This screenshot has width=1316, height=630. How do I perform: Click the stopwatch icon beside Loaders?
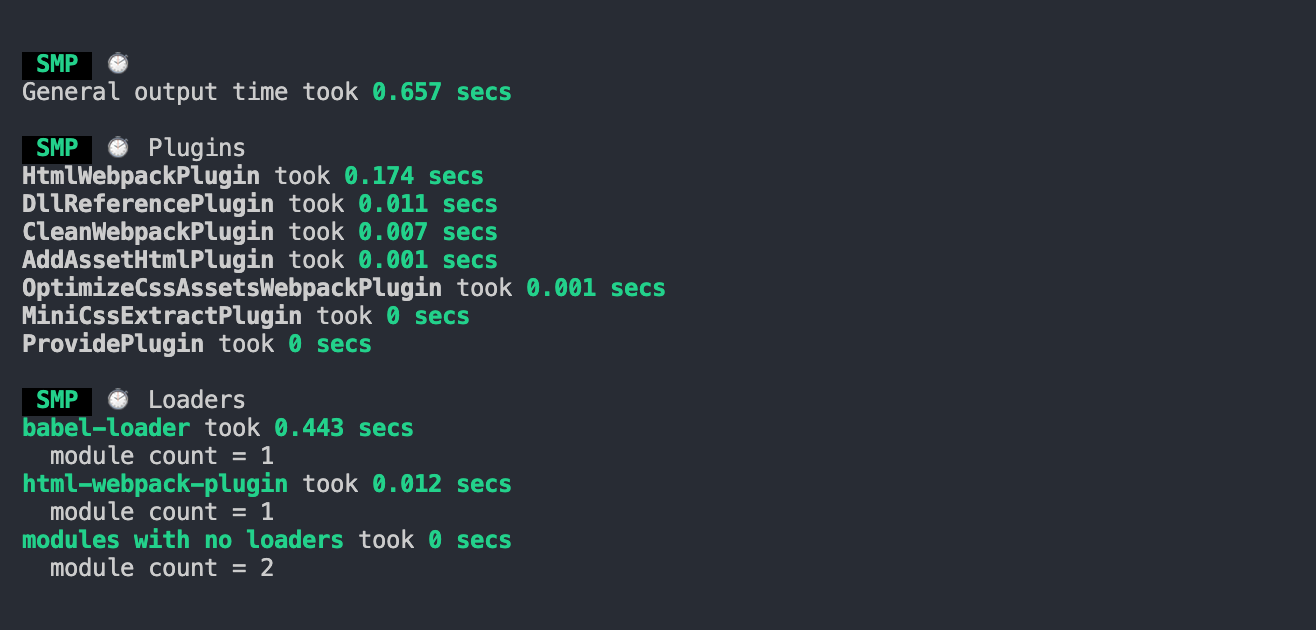pos(119,399)
